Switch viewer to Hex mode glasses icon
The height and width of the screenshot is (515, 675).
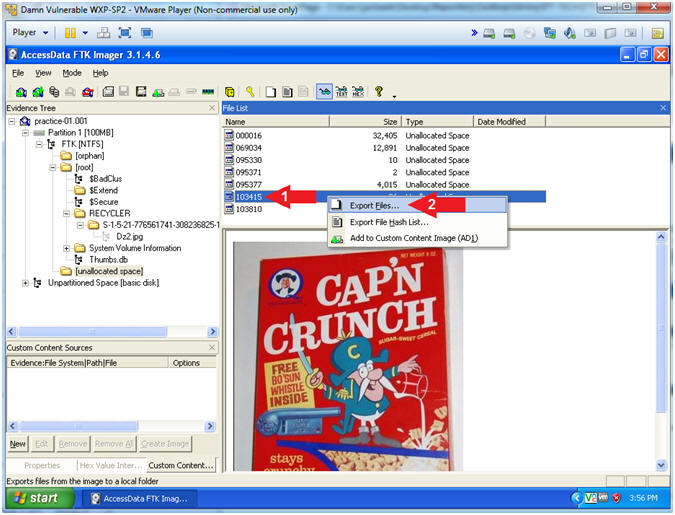(x=358, y=92)
